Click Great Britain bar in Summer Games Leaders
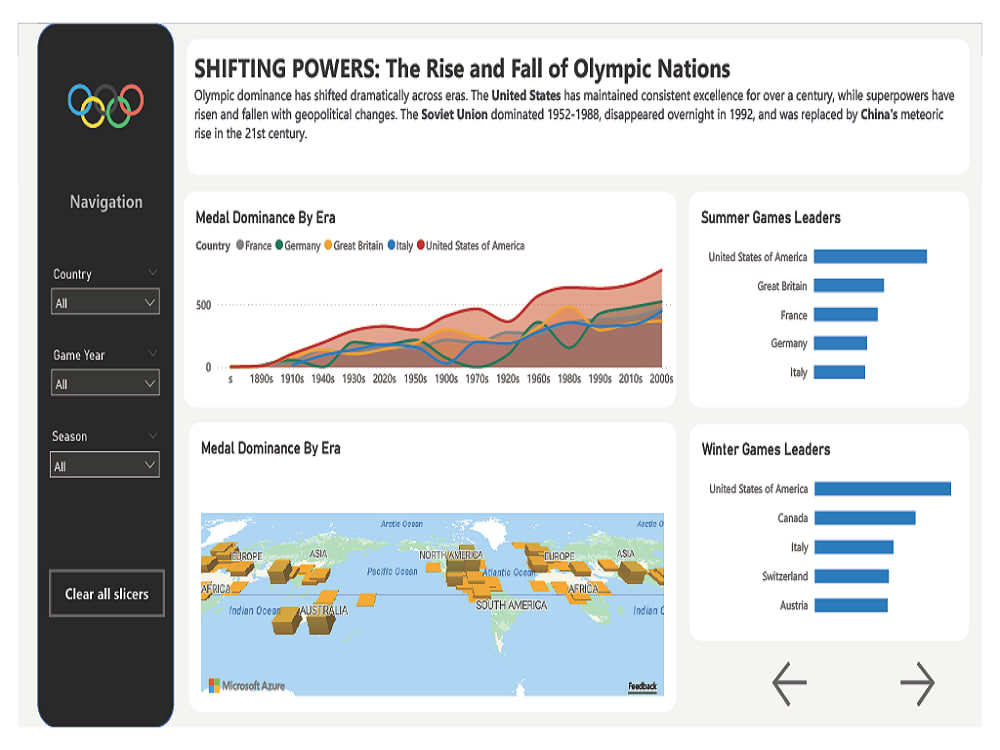The width and height of the screenshot is (1000, 750). coord(849,285)
